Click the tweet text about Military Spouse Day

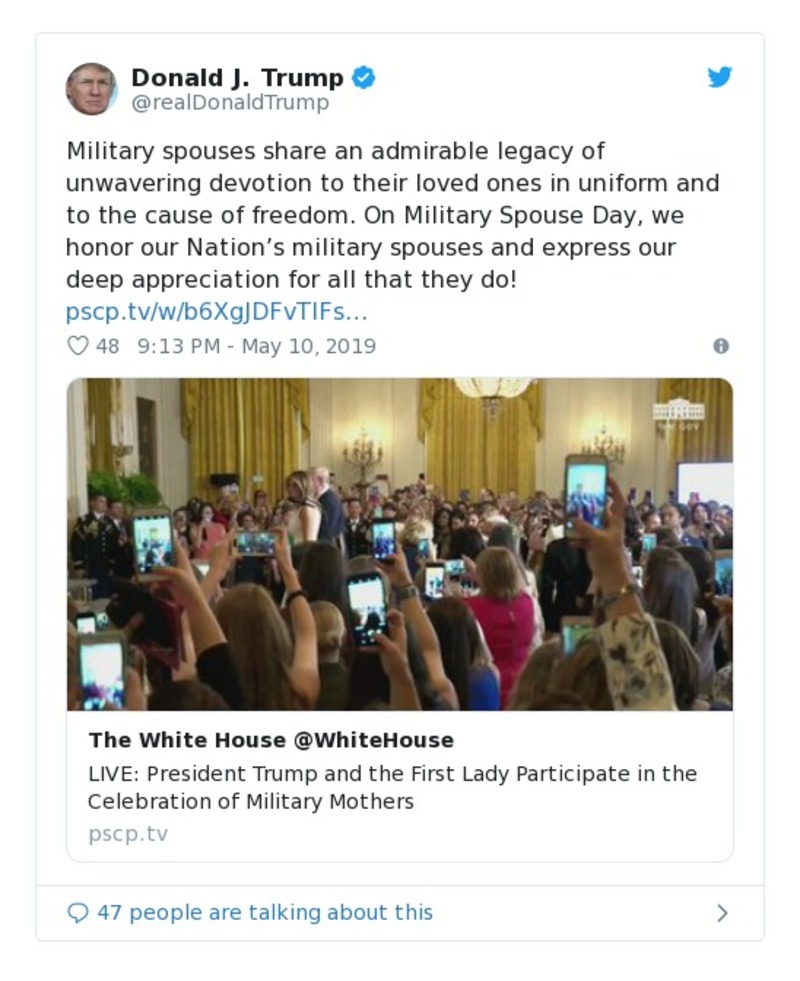(392, 216)
